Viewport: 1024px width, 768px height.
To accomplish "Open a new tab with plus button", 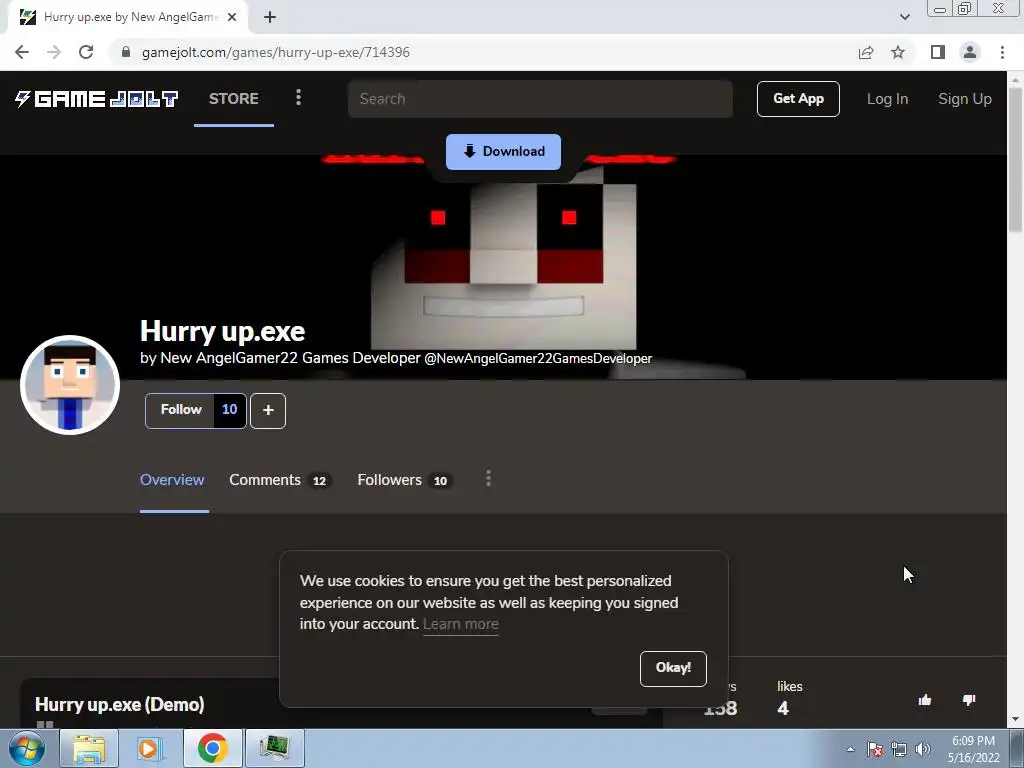I will (x=270, y=18).
